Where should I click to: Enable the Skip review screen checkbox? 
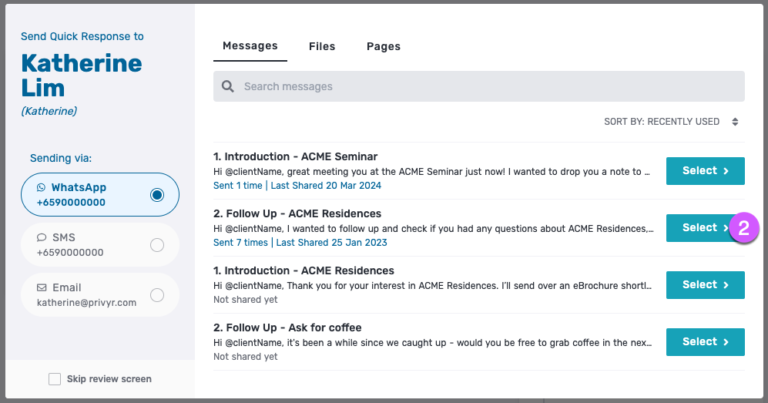[54, 379]
